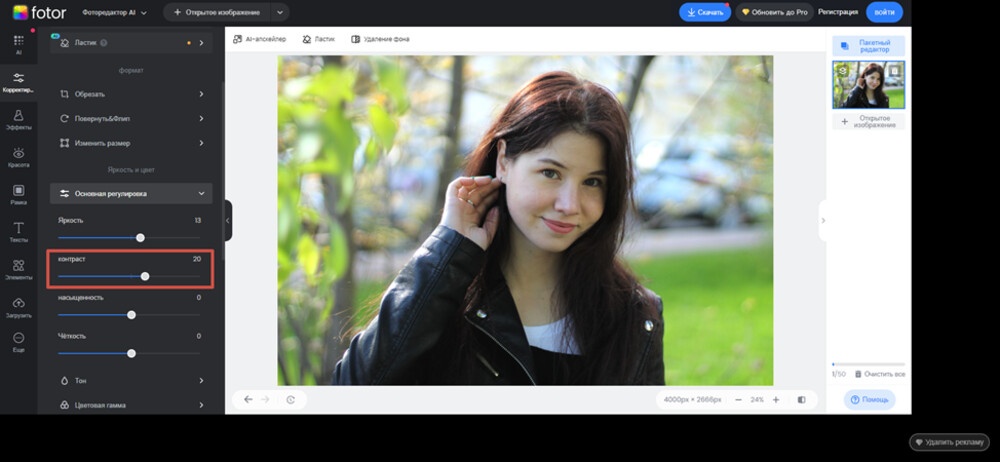Click the layers icon on the thumbnail

[842, 70]
